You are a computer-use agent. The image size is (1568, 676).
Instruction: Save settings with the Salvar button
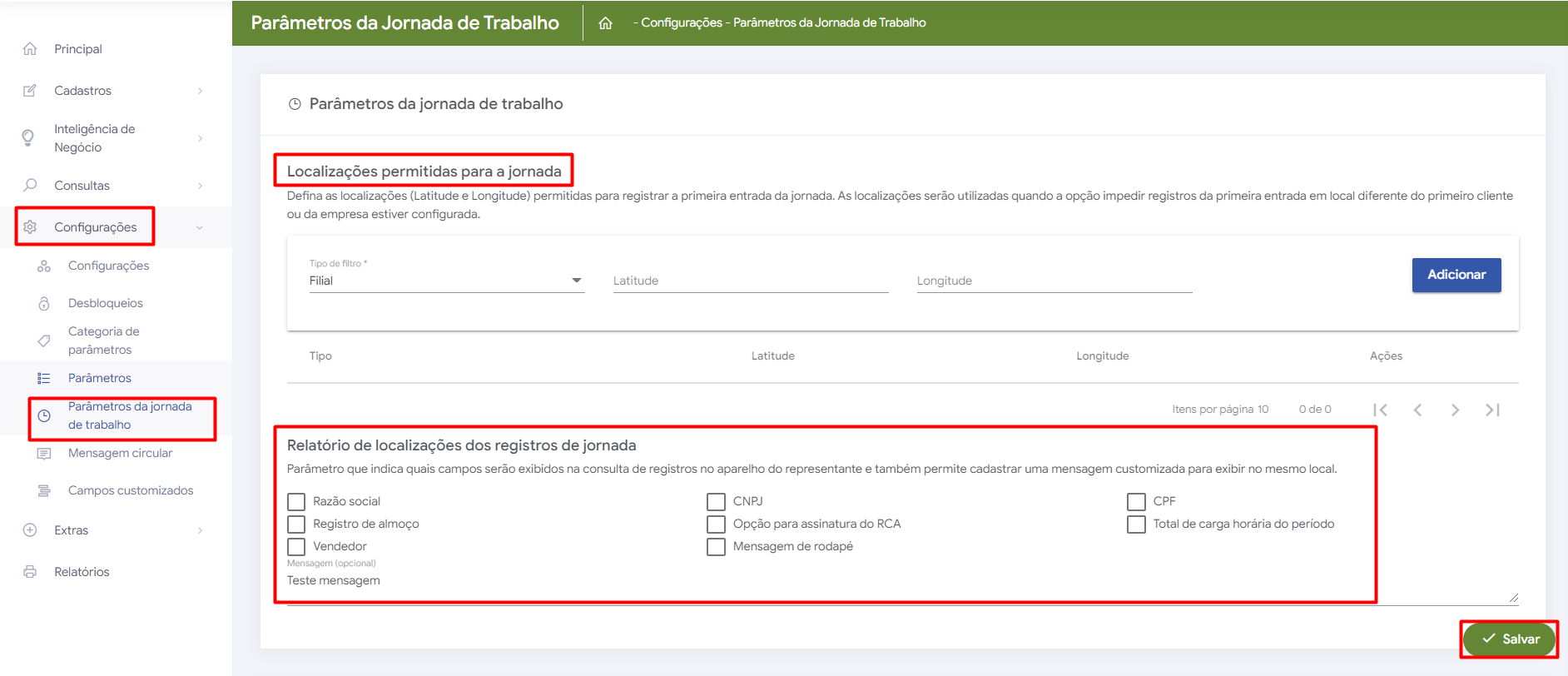click(x=1509, y=639)
